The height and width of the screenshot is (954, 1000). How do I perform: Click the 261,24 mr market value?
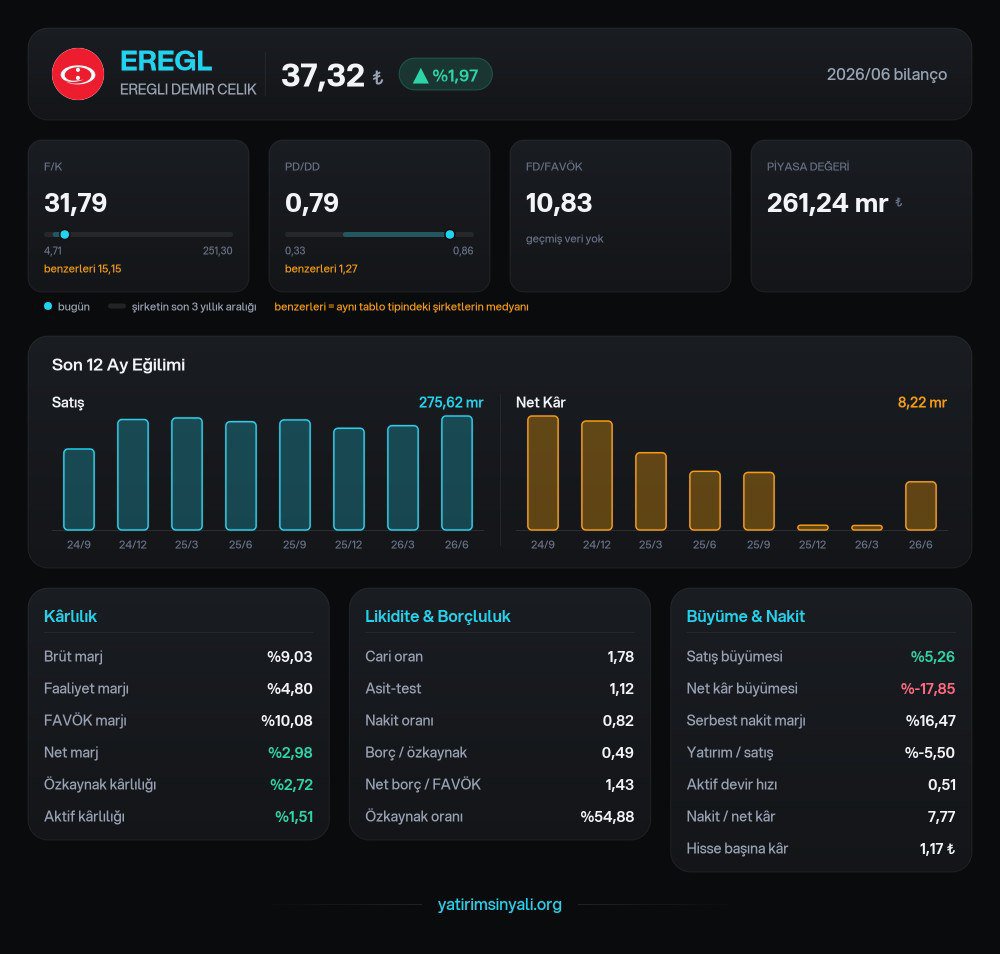827,203
